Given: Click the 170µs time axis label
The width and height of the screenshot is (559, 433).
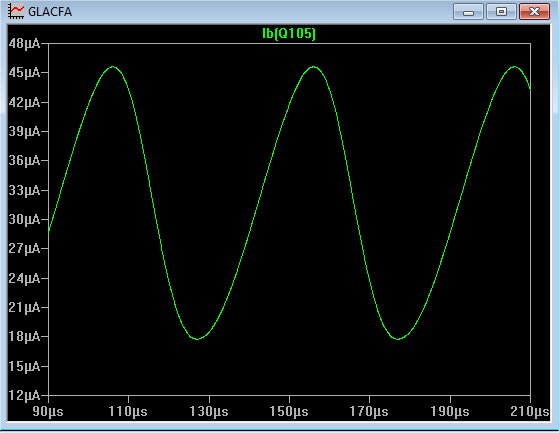Looking at the screenshot, I should (369, 411).
